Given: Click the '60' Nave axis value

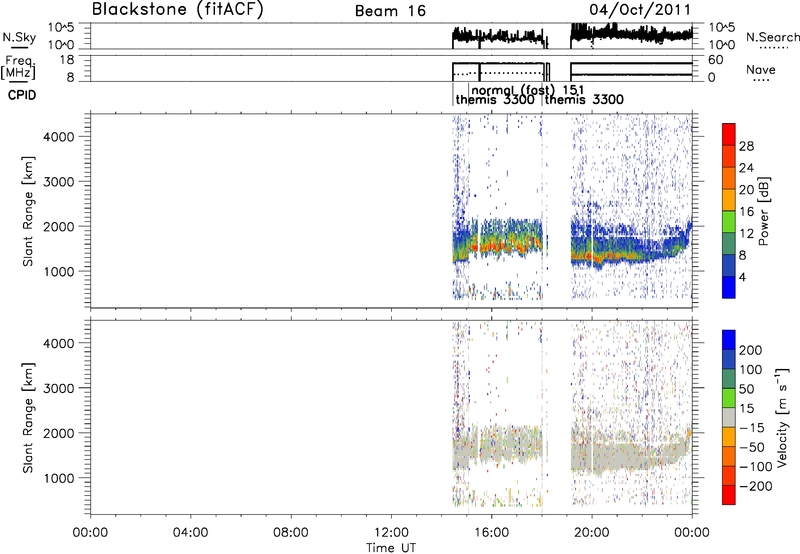Looking at the screenshot, I should click(x=716, y=60).
